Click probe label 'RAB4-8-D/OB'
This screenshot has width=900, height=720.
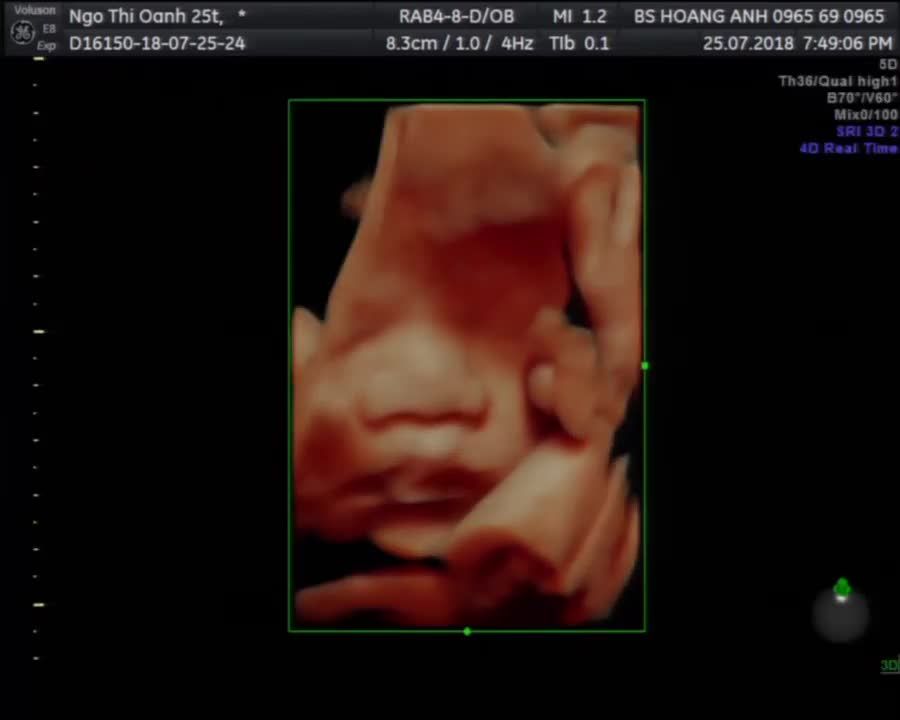pyautogui.click(x=457, y=17)
